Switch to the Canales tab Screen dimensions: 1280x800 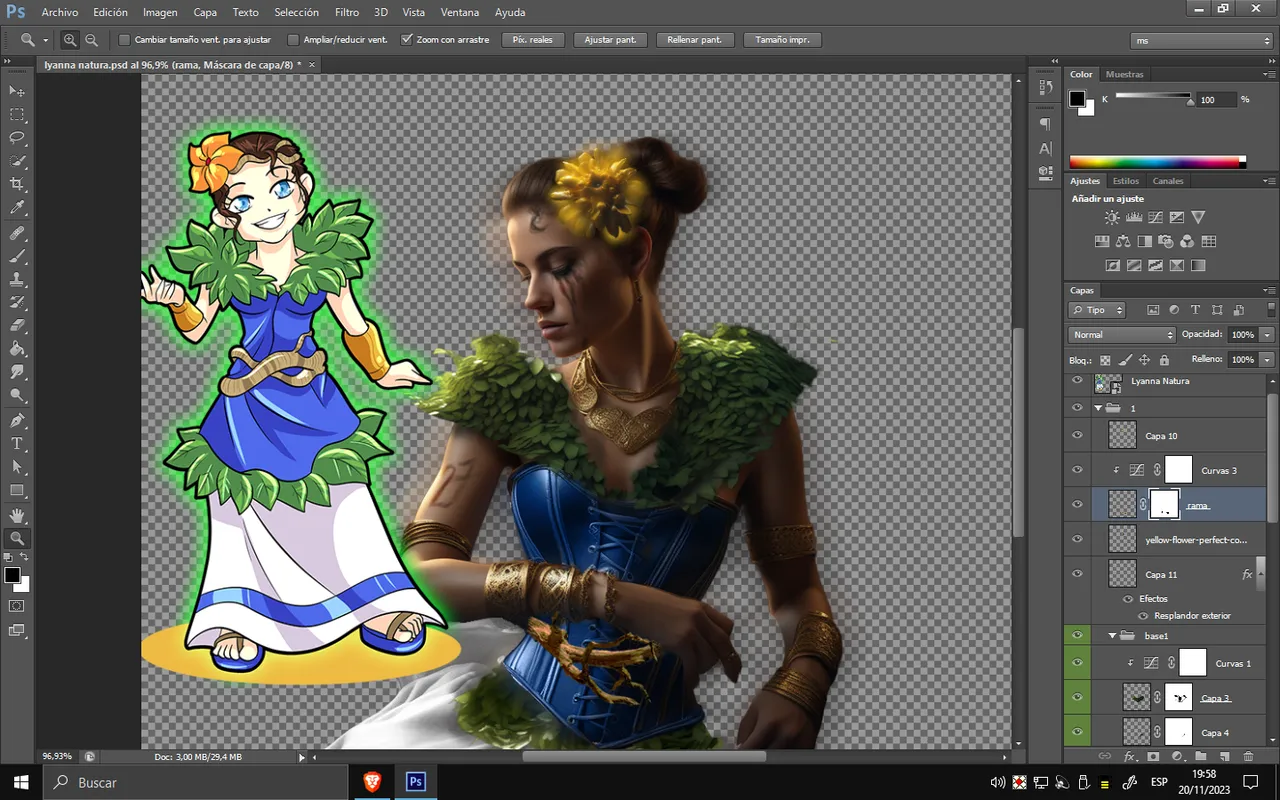pos(1168,181)
